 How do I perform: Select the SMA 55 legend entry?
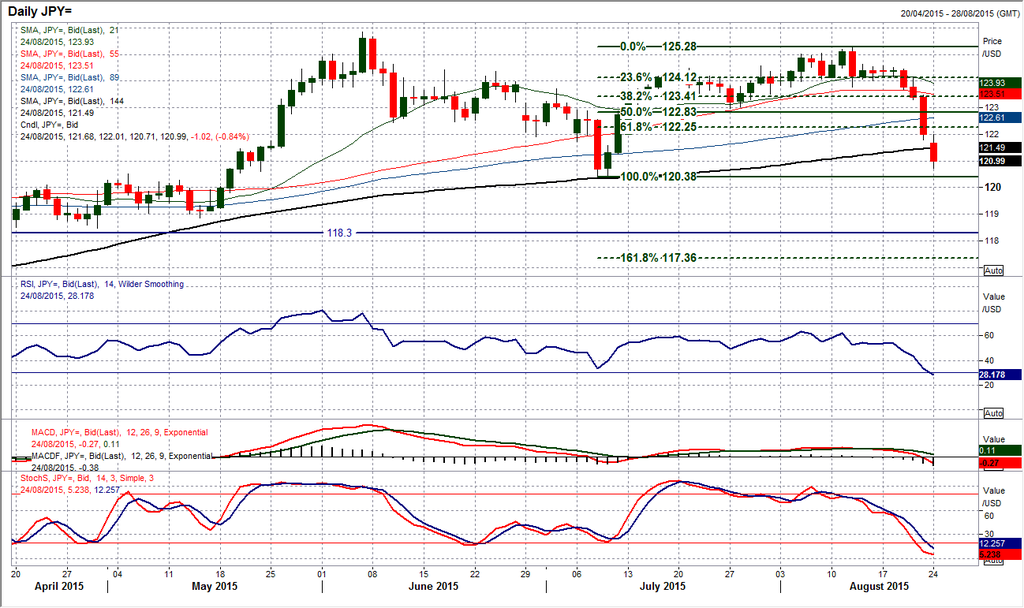[69, 54]
